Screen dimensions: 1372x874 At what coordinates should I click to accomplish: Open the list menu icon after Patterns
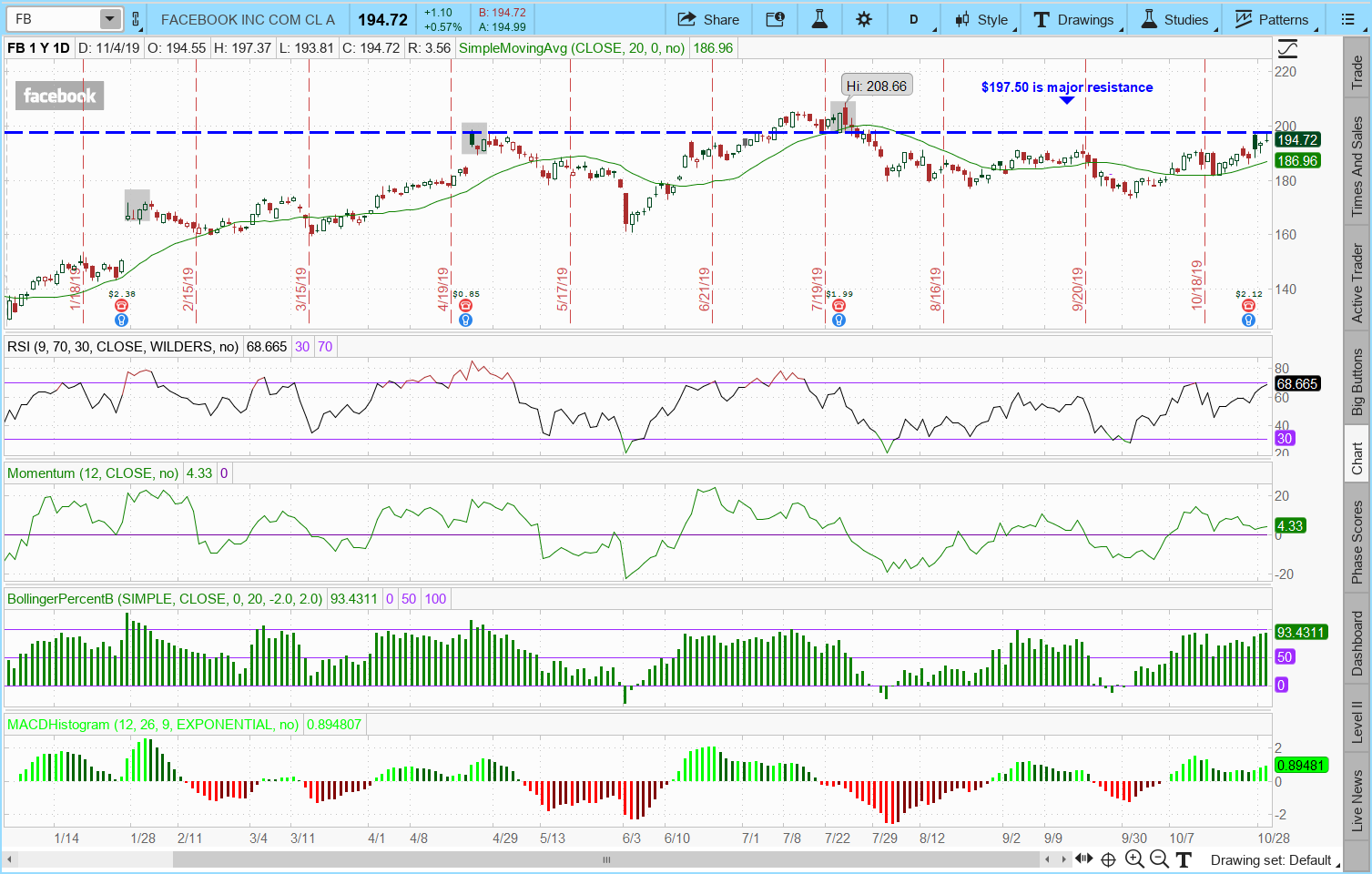click(x=1348, y=19)
